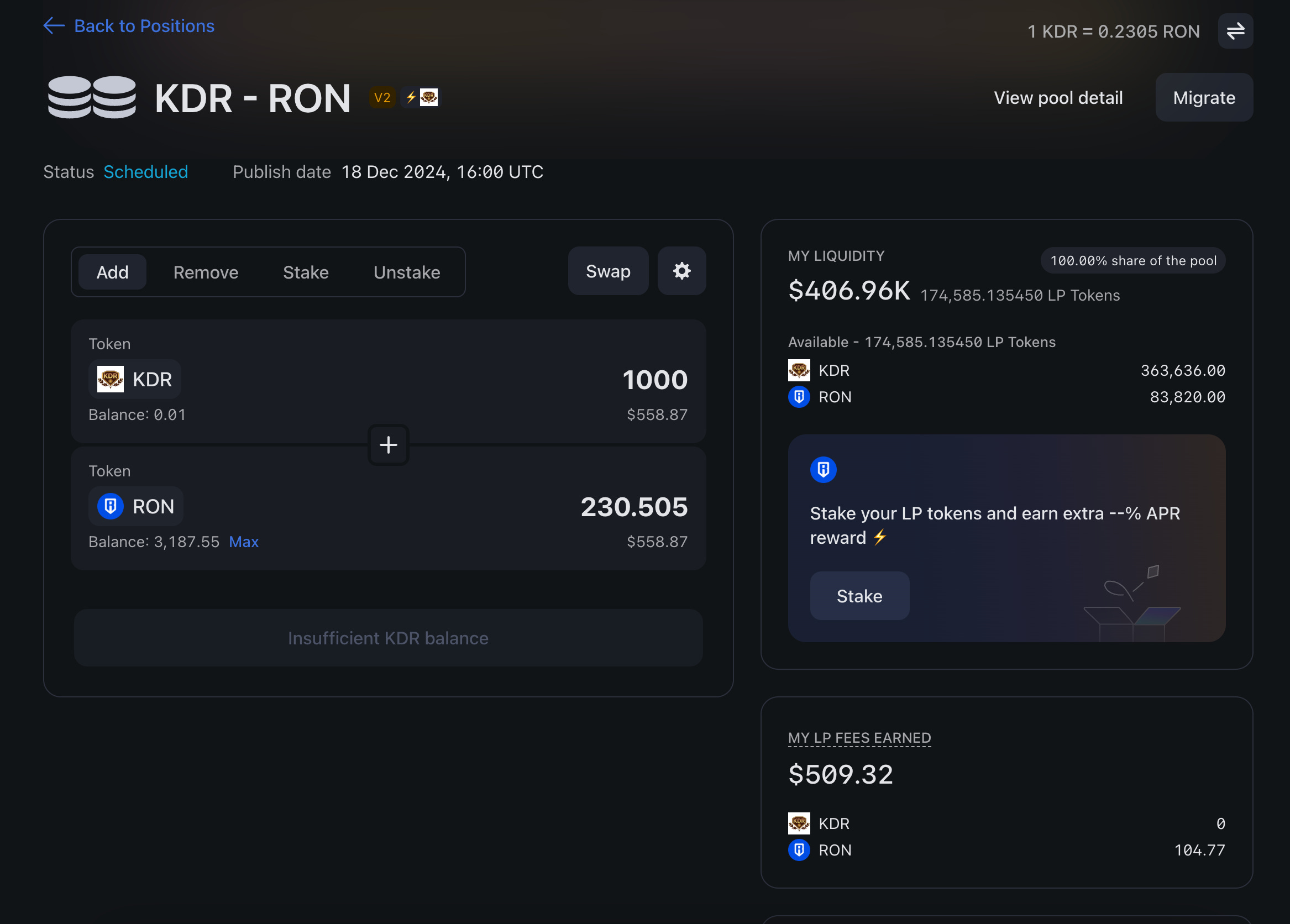
Task: Click the swap direction icon next to exchange rate
Action: pos(1234,32)
